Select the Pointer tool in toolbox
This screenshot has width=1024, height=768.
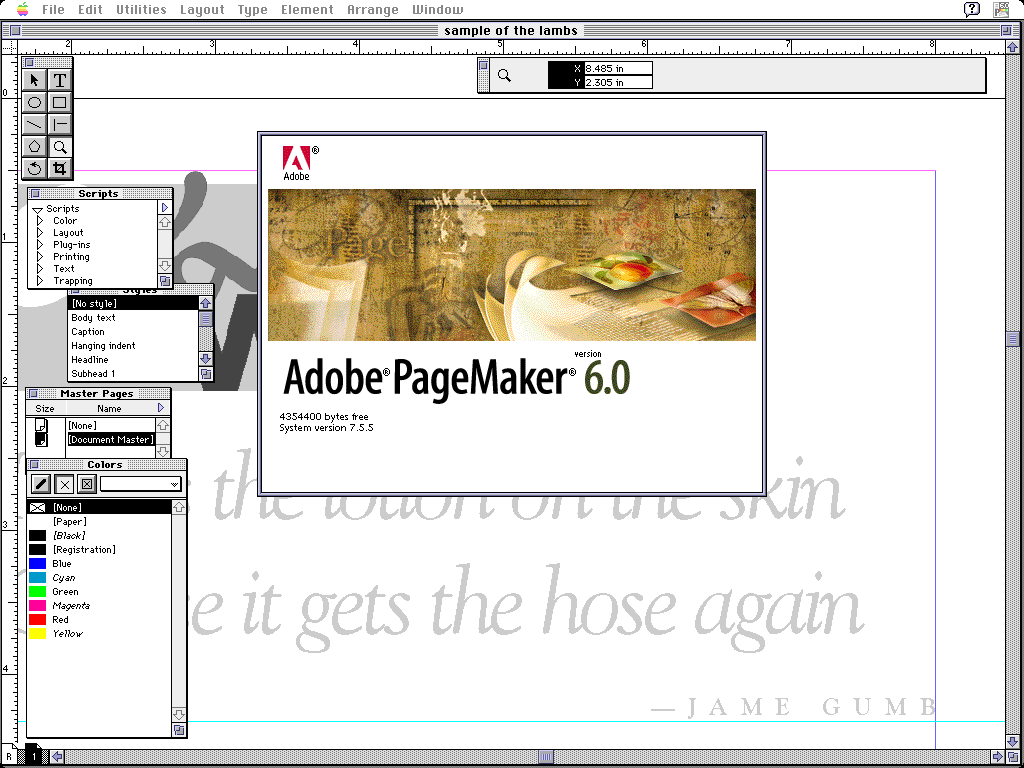[35, 80]
